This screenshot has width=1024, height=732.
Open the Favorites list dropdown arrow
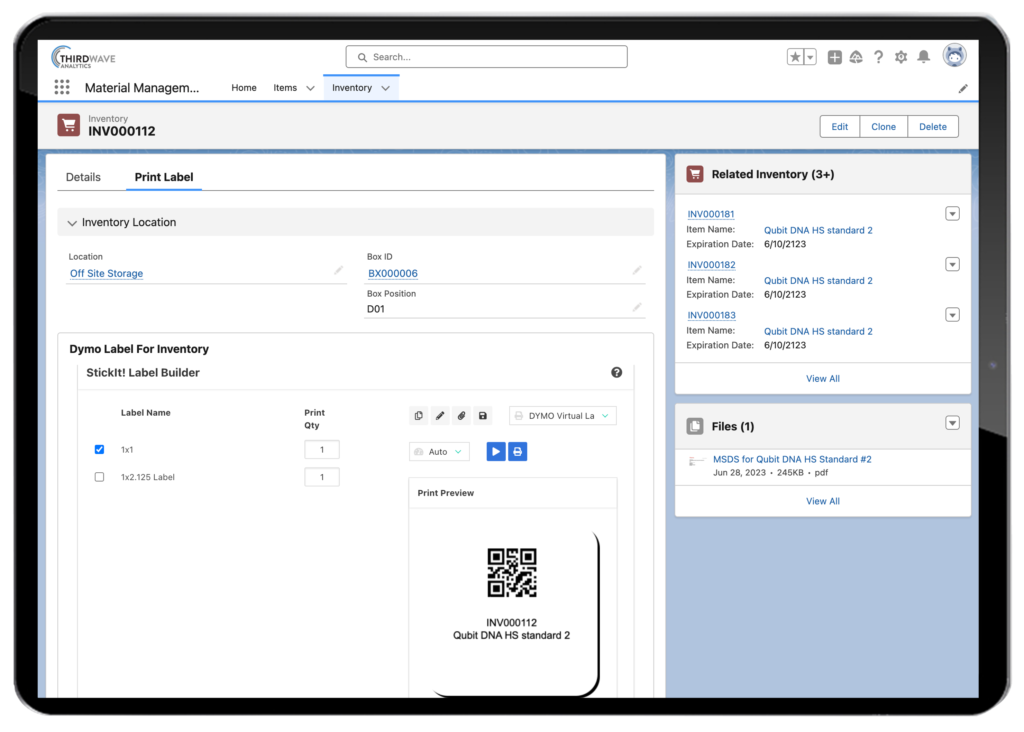point(810,57)
